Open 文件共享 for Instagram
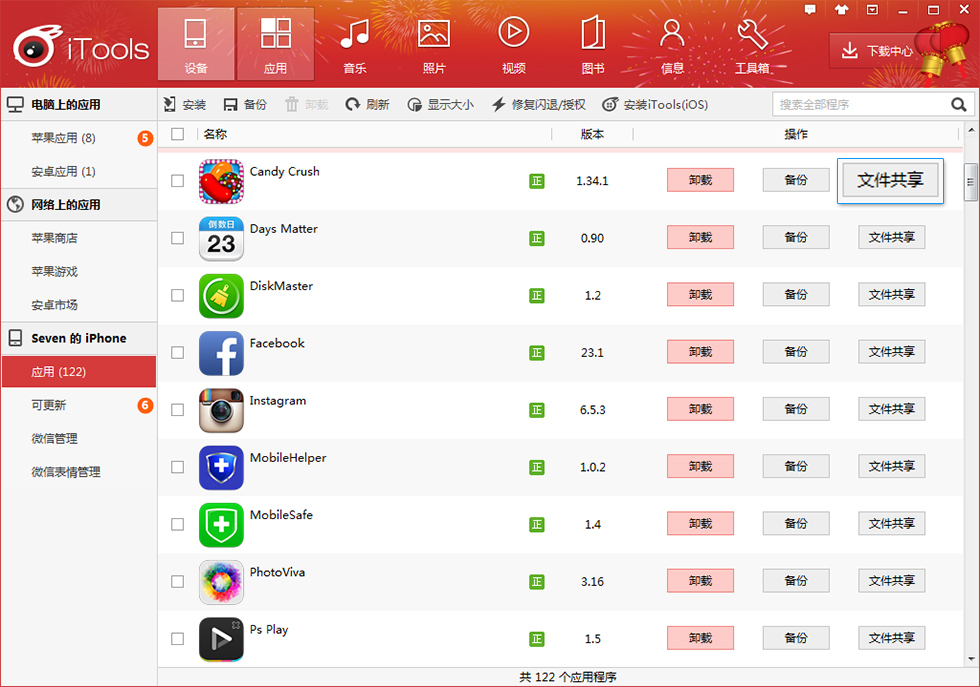Image resolution: width=980 pixels, height=687 pixels. coord(892,409)
